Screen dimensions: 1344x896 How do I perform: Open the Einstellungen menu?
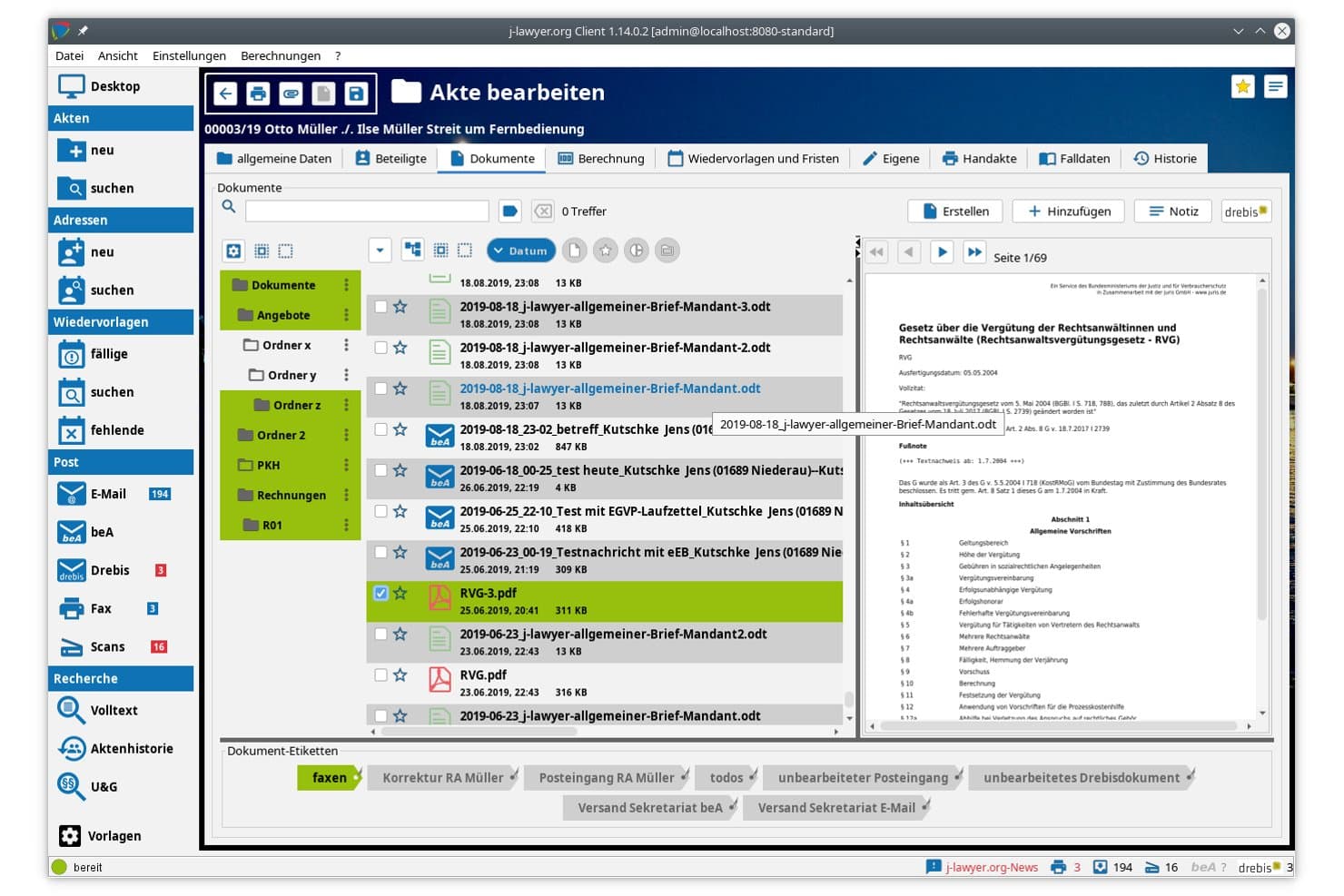(x=189, y=55)
